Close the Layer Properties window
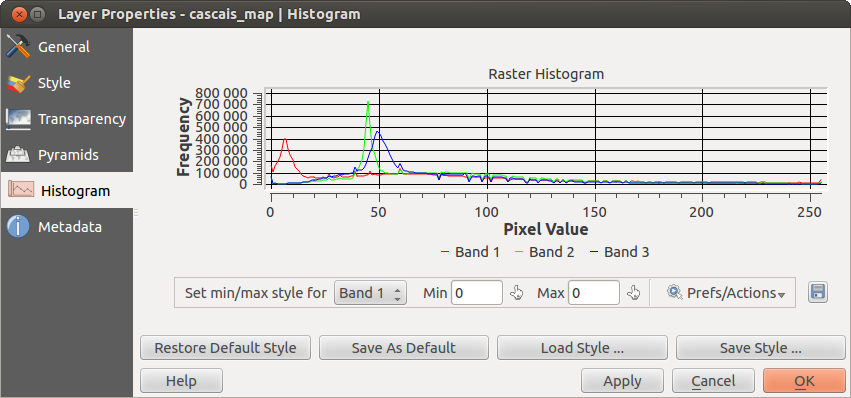The width and height of the screenshot is (851, 398). [x=20, y=14]
